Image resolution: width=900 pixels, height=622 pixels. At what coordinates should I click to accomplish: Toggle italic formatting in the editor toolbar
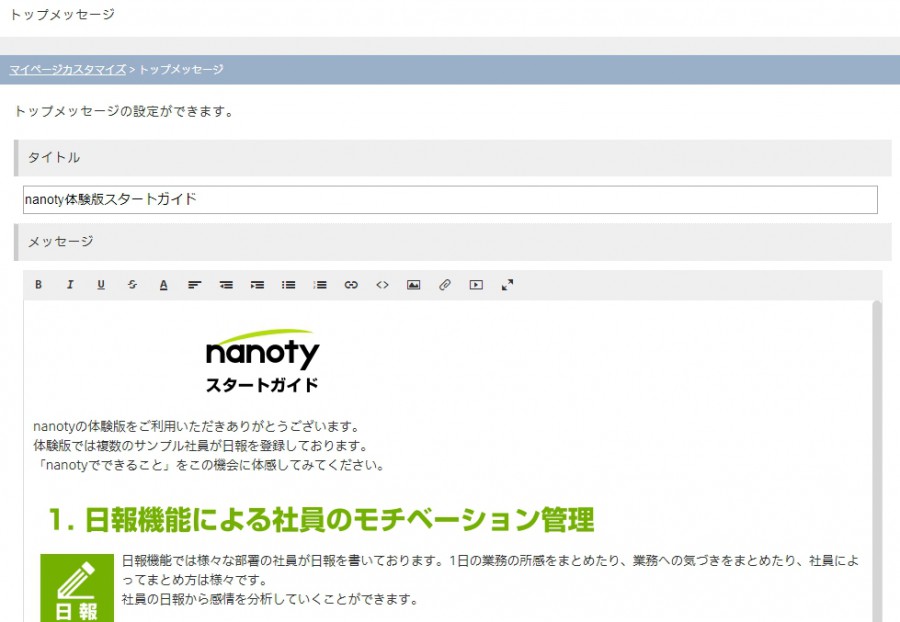(70, 285)
